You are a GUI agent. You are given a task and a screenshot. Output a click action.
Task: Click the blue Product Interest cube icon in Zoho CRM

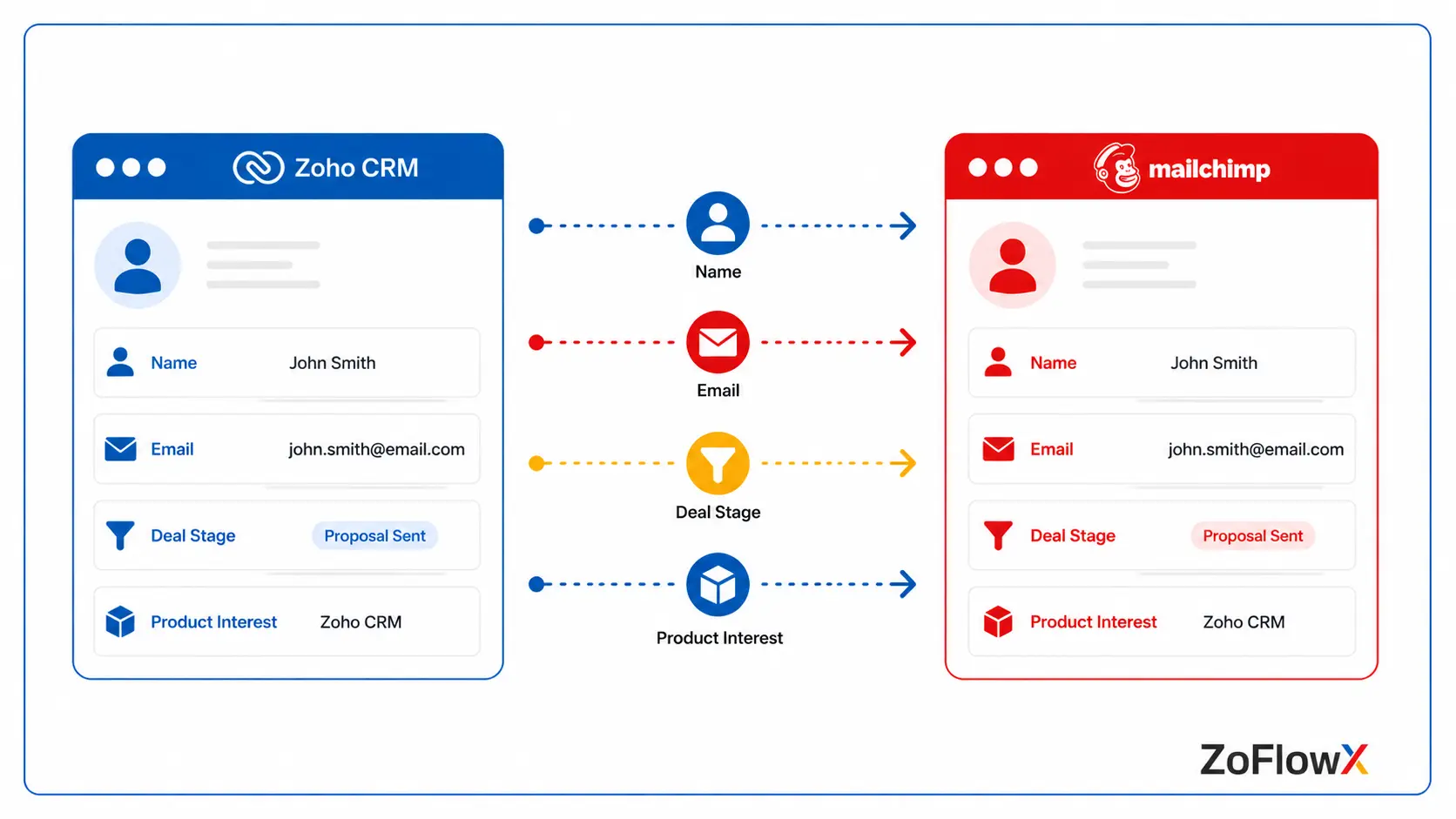point(120,621)
